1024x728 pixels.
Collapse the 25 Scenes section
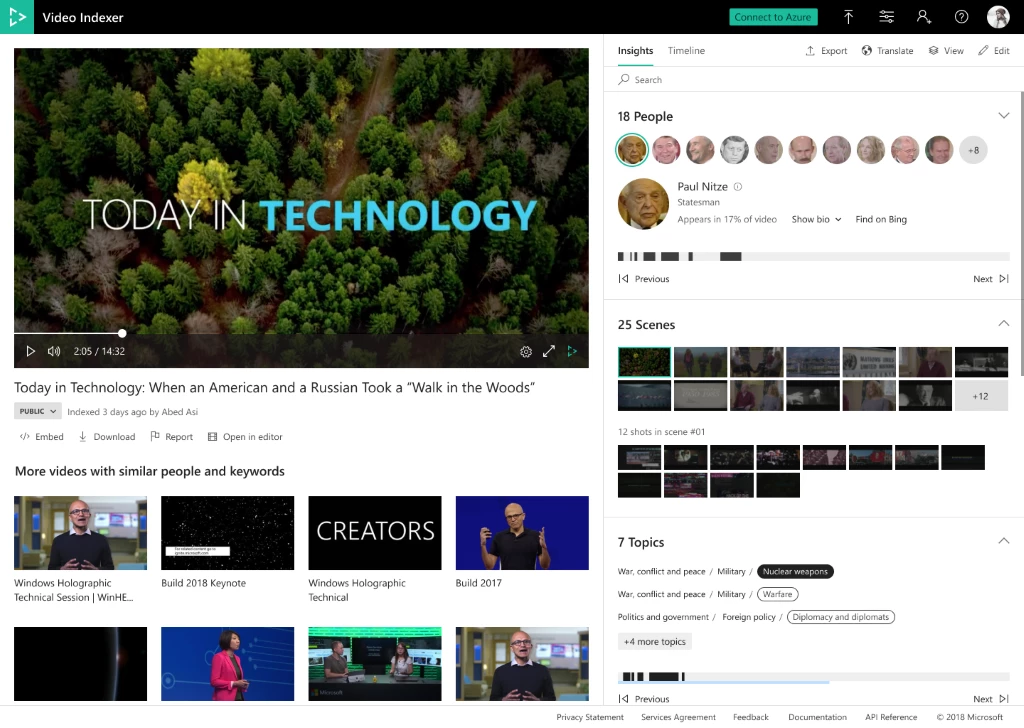click(x=1004, y=324)
